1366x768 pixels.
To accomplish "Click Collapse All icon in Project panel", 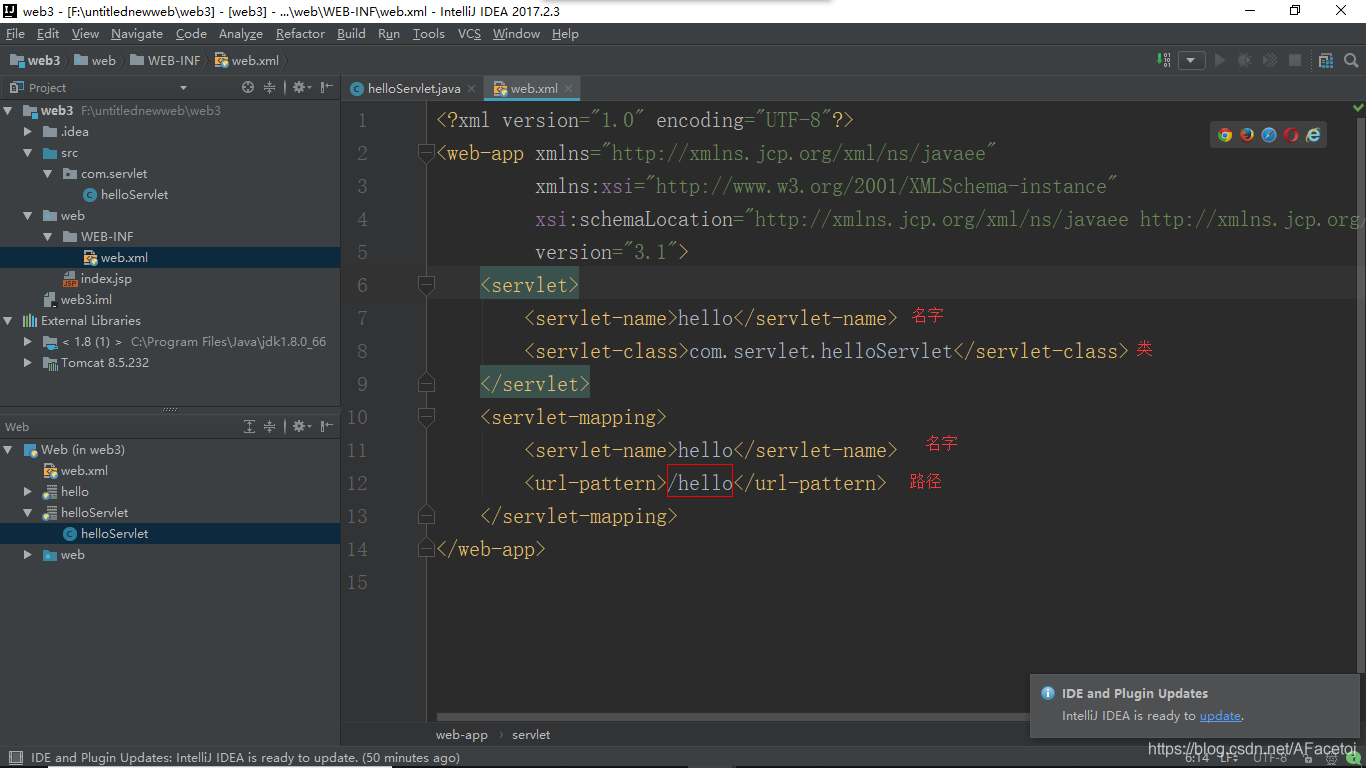I will tap(269, 88).
